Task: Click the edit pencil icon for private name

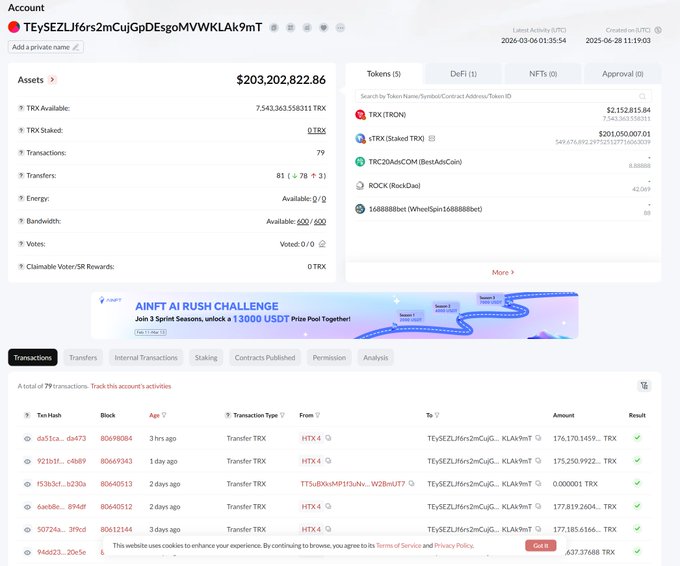Action: [x=76, y=47]
